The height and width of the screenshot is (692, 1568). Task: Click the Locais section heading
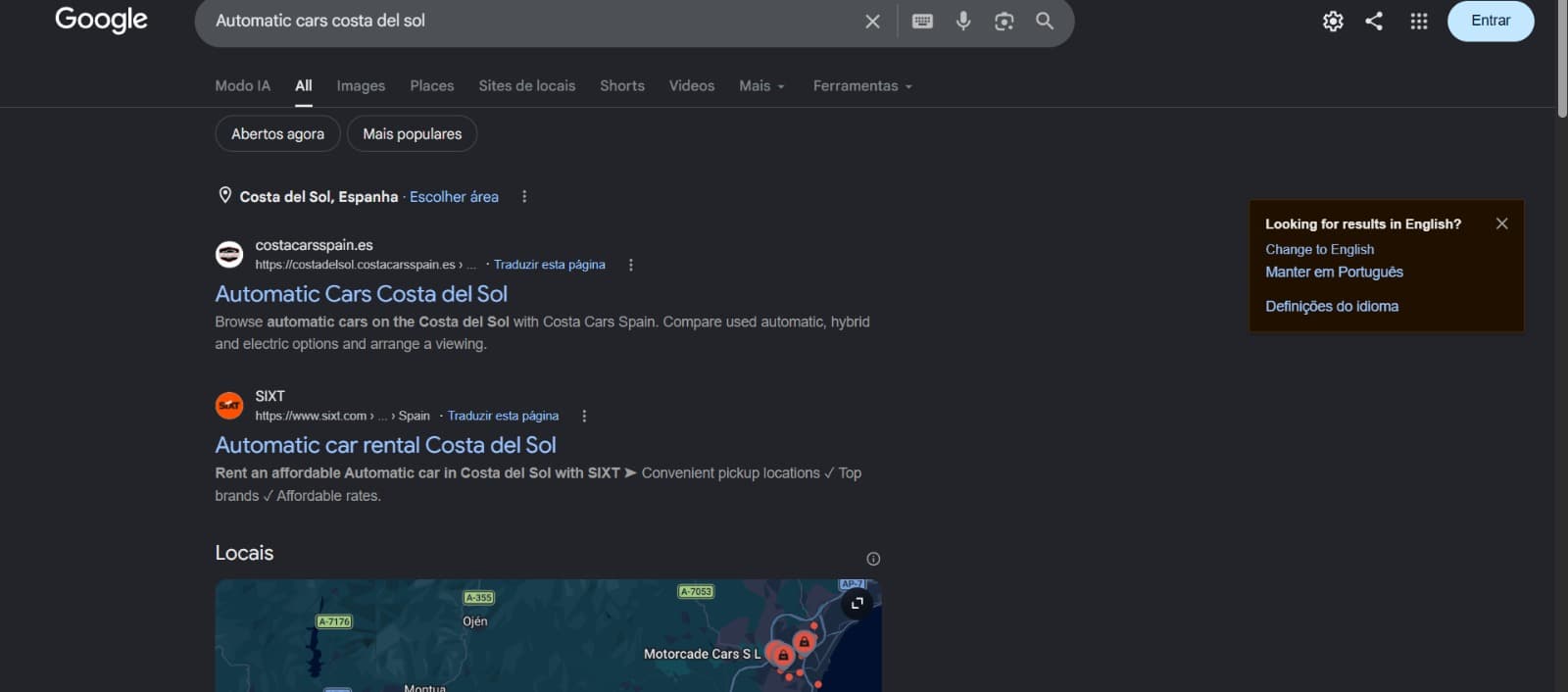coord(244,553)
